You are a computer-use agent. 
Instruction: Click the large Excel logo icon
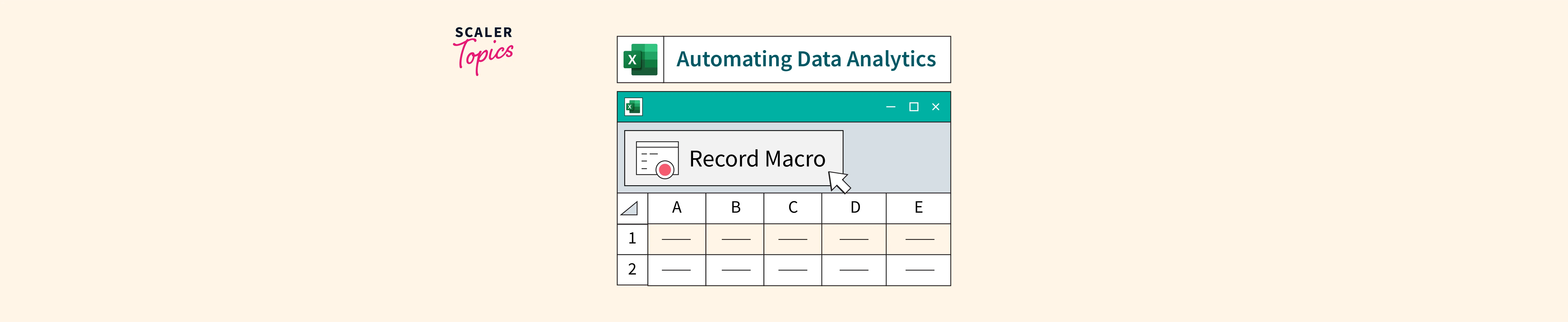(640, 59)
